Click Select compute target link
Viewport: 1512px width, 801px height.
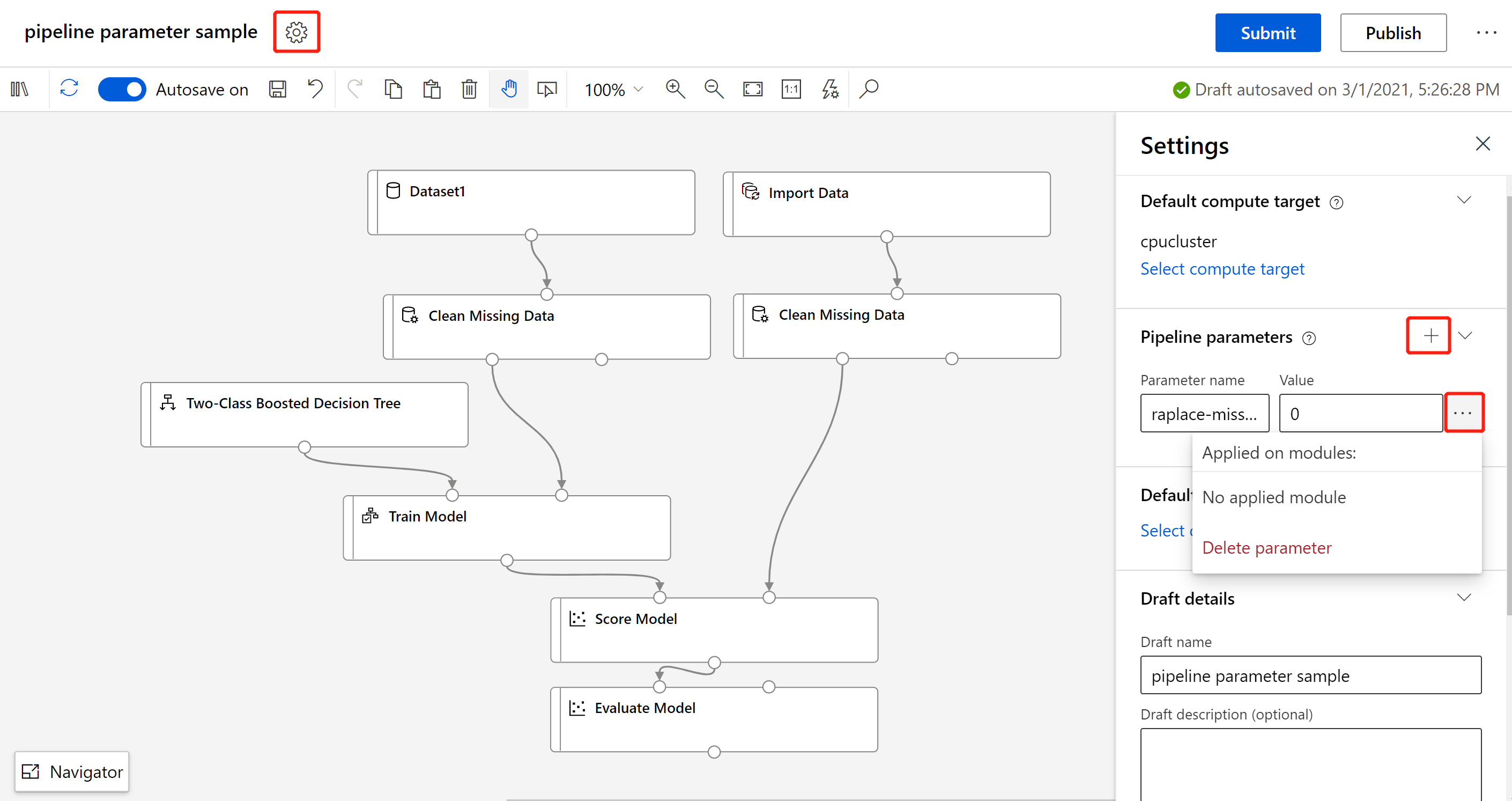[x=1223, y=268]
